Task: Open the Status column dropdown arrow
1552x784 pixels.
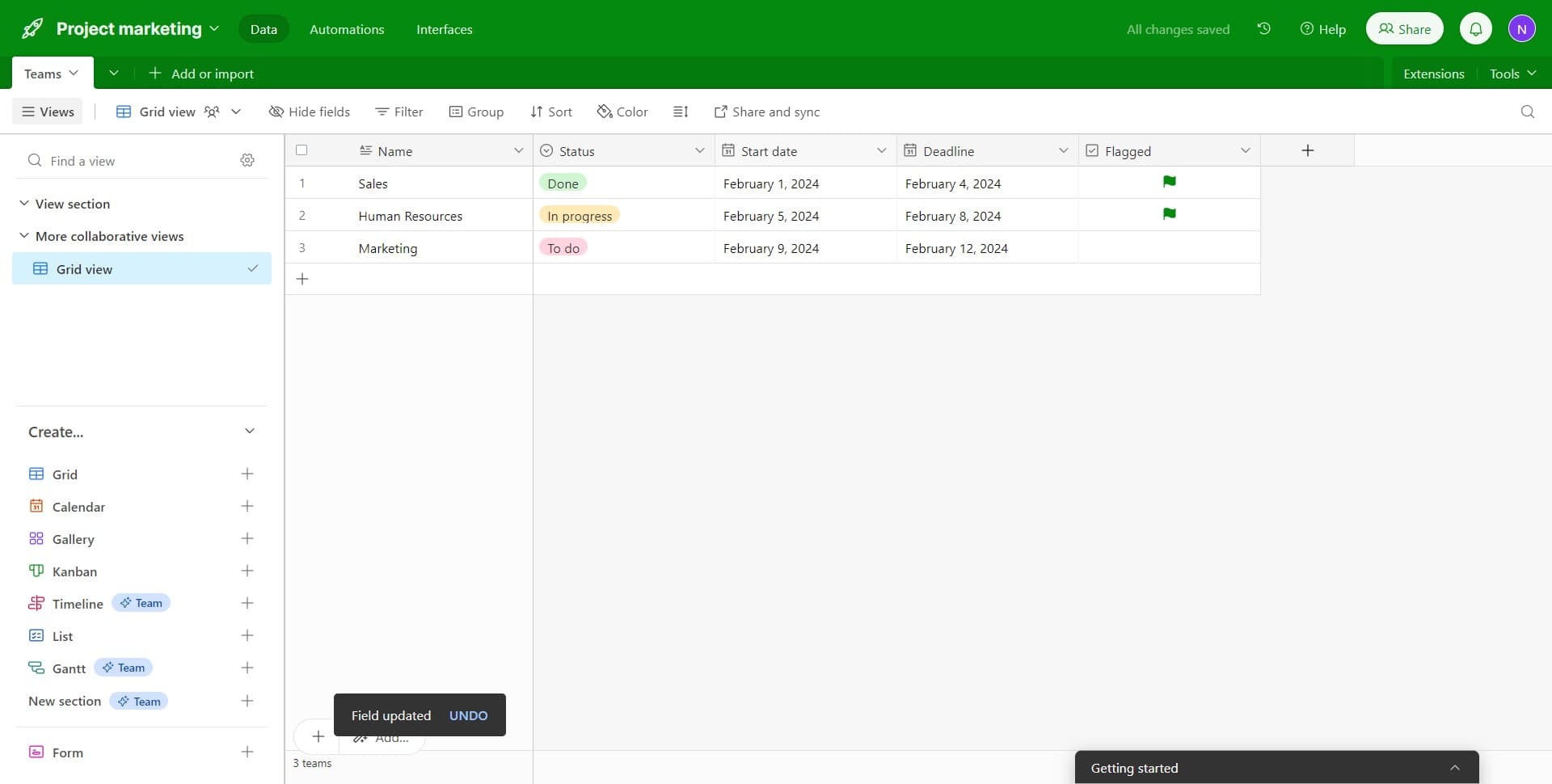Action: pyautogui.click(x=699, y=151)
